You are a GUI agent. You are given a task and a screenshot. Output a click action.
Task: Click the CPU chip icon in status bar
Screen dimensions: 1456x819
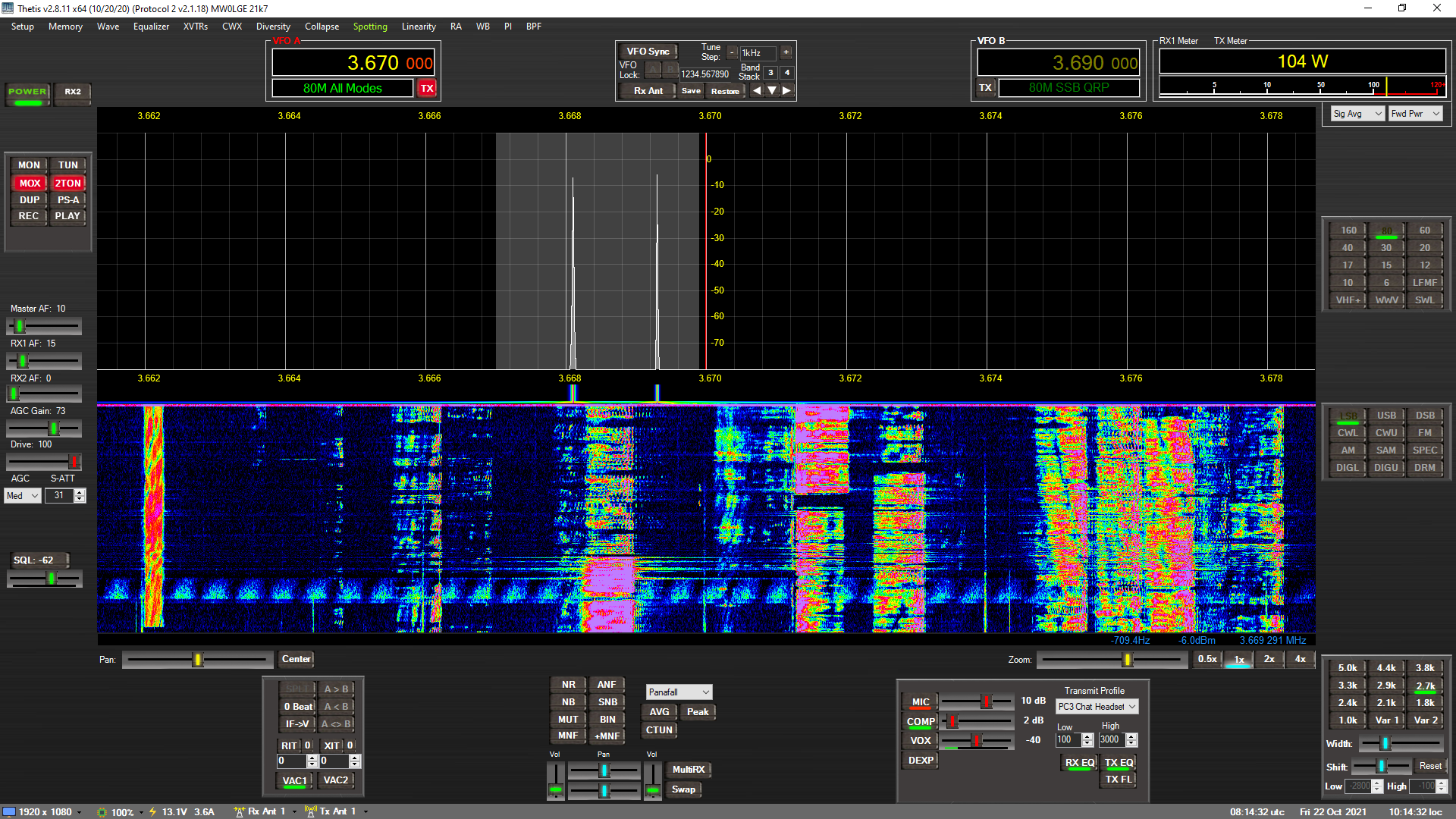[x=102, y=811]
